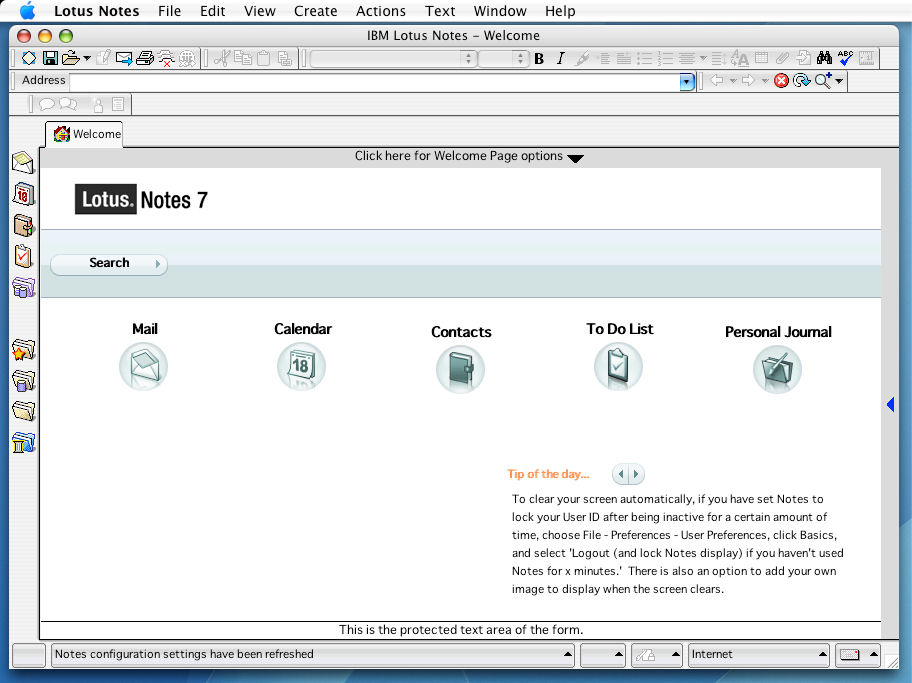Screen dimensions: 912x683
Task: Open the Help menu
Action: coord(560,11)
